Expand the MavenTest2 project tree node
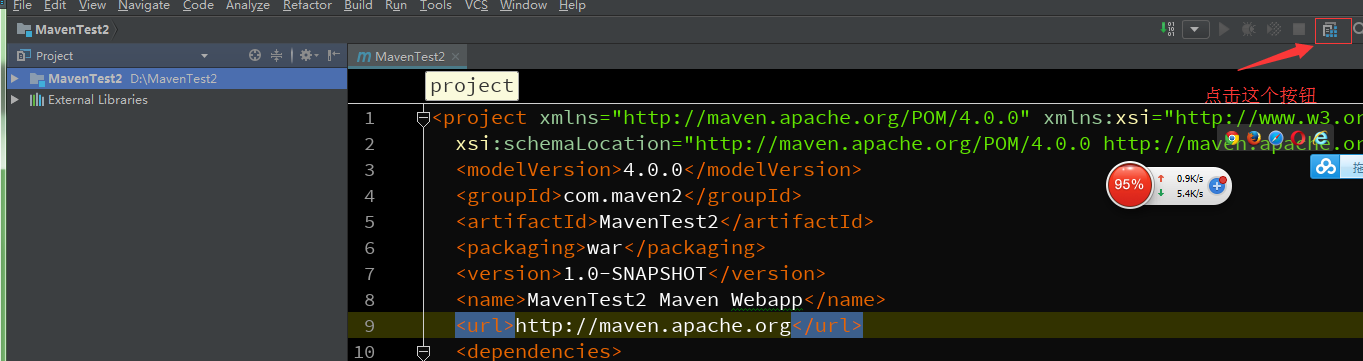Screen dimensions: 1363x361 [x=15, y=78]
